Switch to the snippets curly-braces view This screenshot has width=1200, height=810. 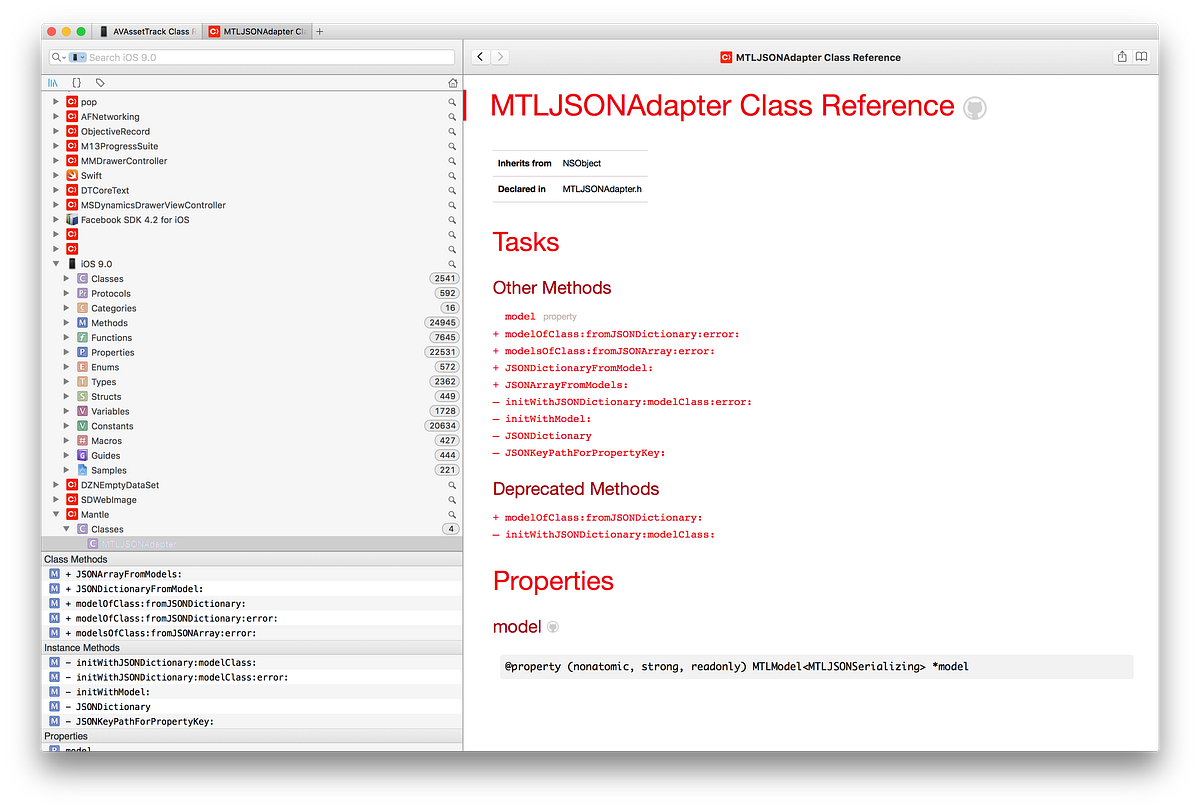pos(77,83)
